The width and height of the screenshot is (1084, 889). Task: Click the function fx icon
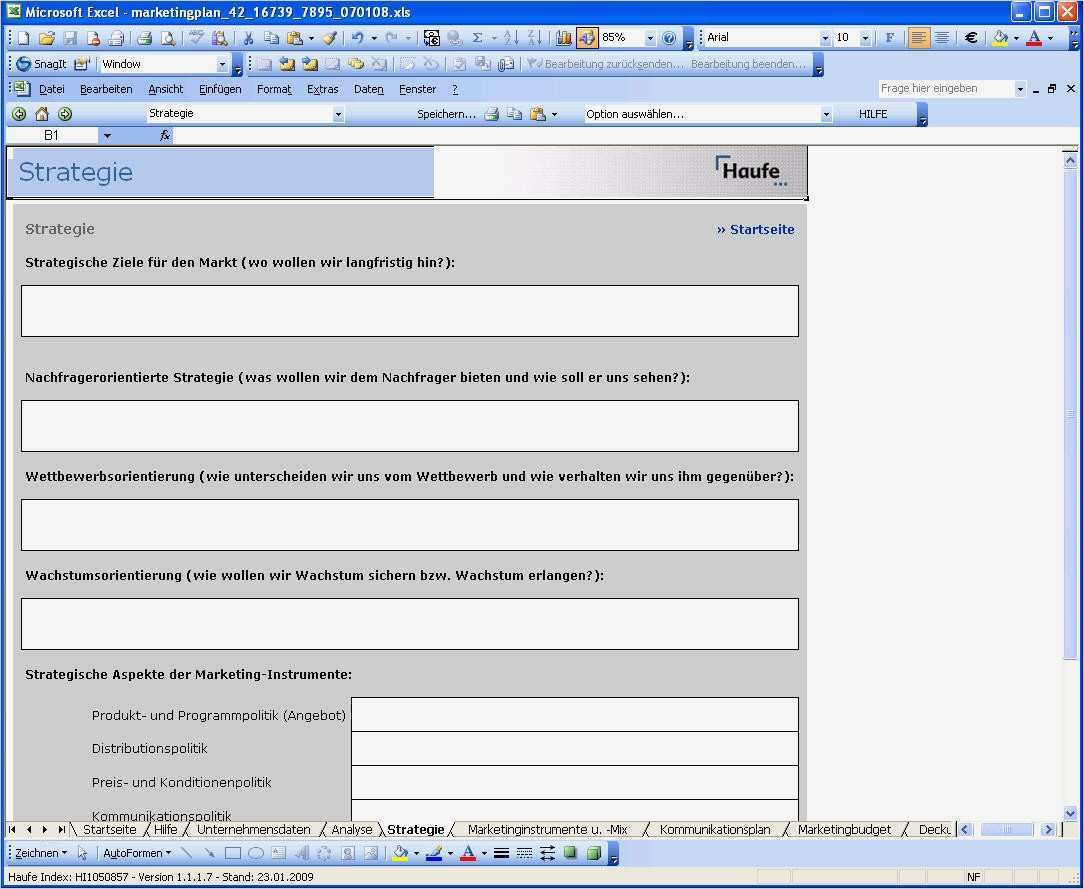165,135
